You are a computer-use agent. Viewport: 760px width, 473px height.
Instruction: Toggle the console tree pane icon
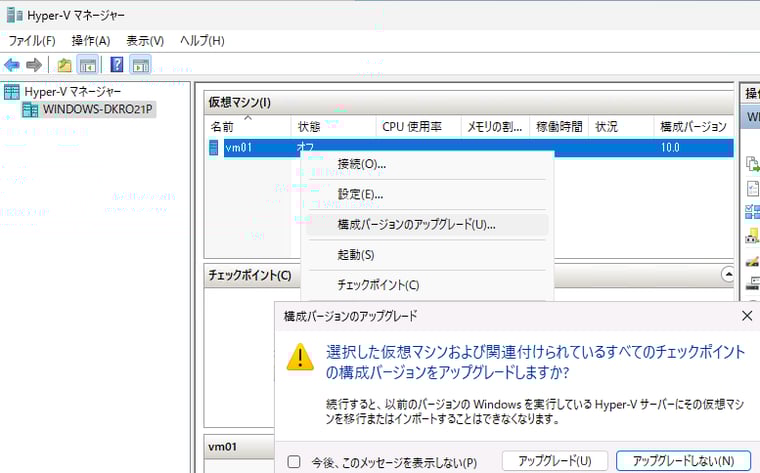pos(88,64)
